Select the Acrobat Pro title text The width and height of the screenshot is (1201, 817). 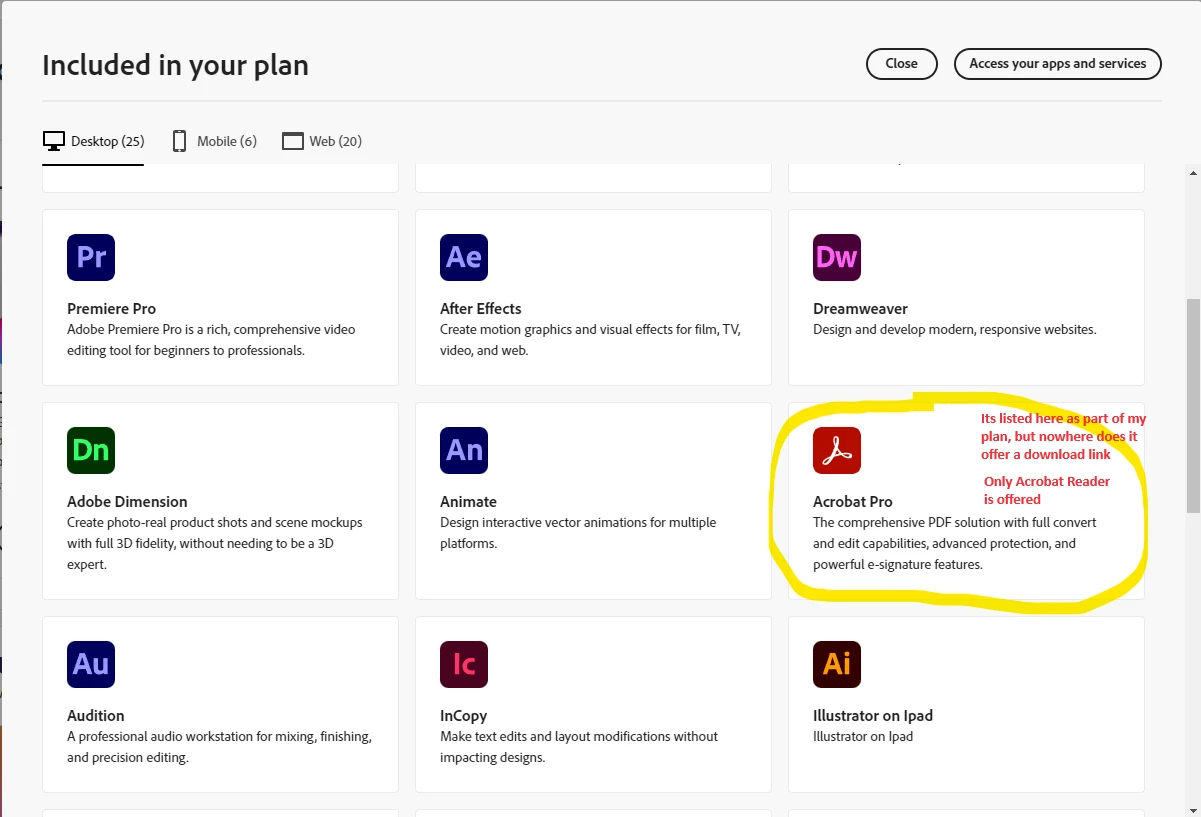853,501
